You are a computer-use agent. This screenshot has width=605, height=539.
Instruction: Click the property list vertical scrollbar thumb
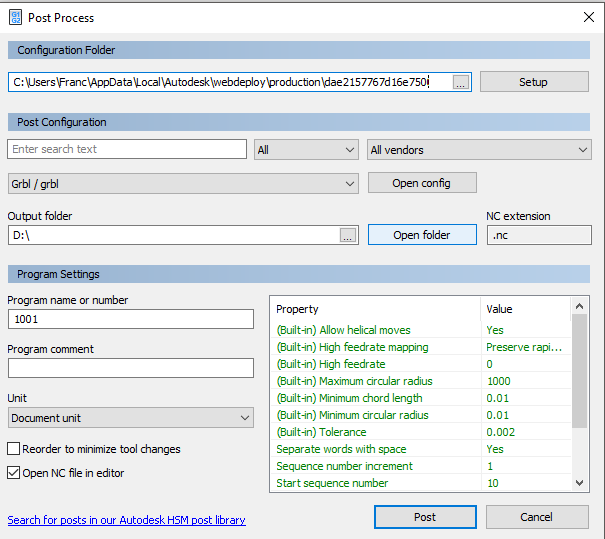click(579, 371)
